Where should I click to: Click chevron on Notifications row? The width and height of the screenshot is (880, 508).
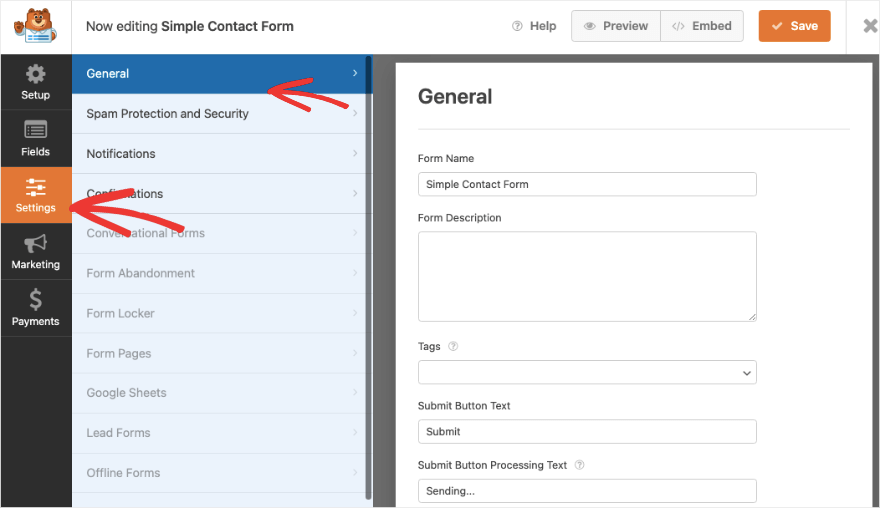pyautogui.click(x=355, y=153)
